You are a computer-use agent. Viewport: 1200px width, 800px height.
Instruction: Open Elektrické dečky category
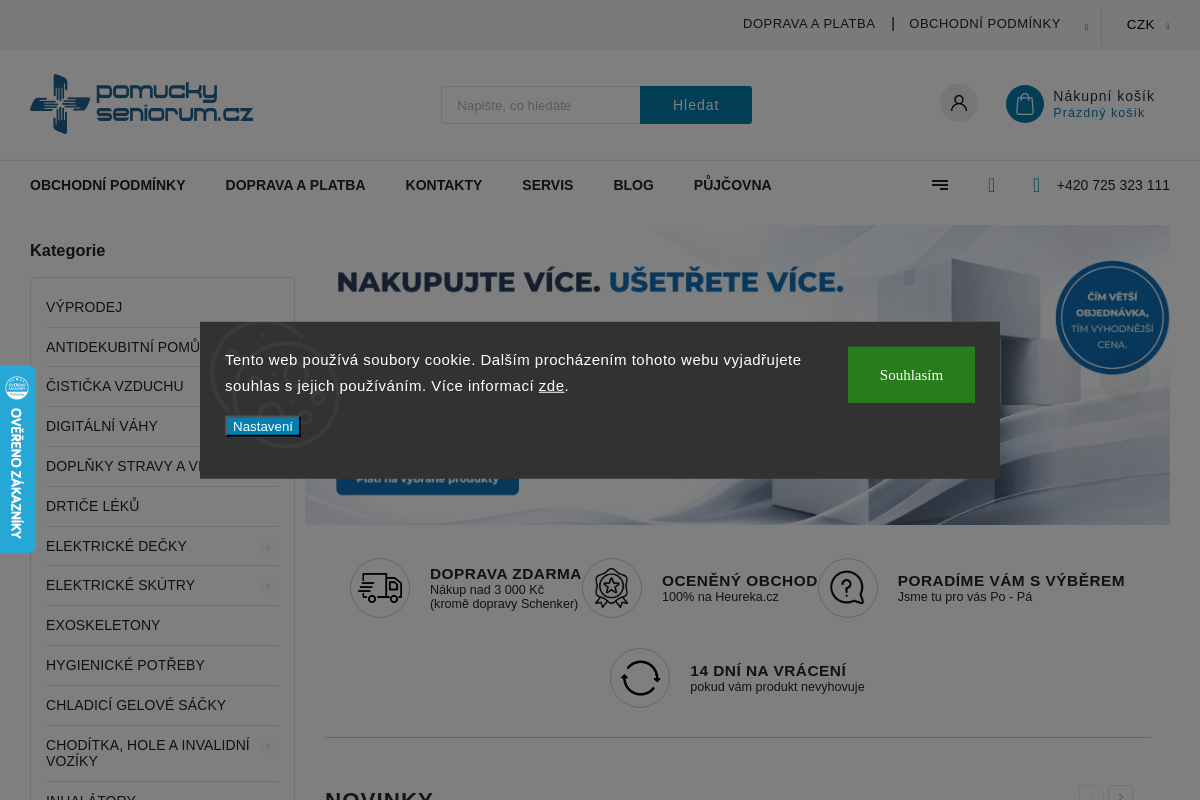(x=116, y=546)
